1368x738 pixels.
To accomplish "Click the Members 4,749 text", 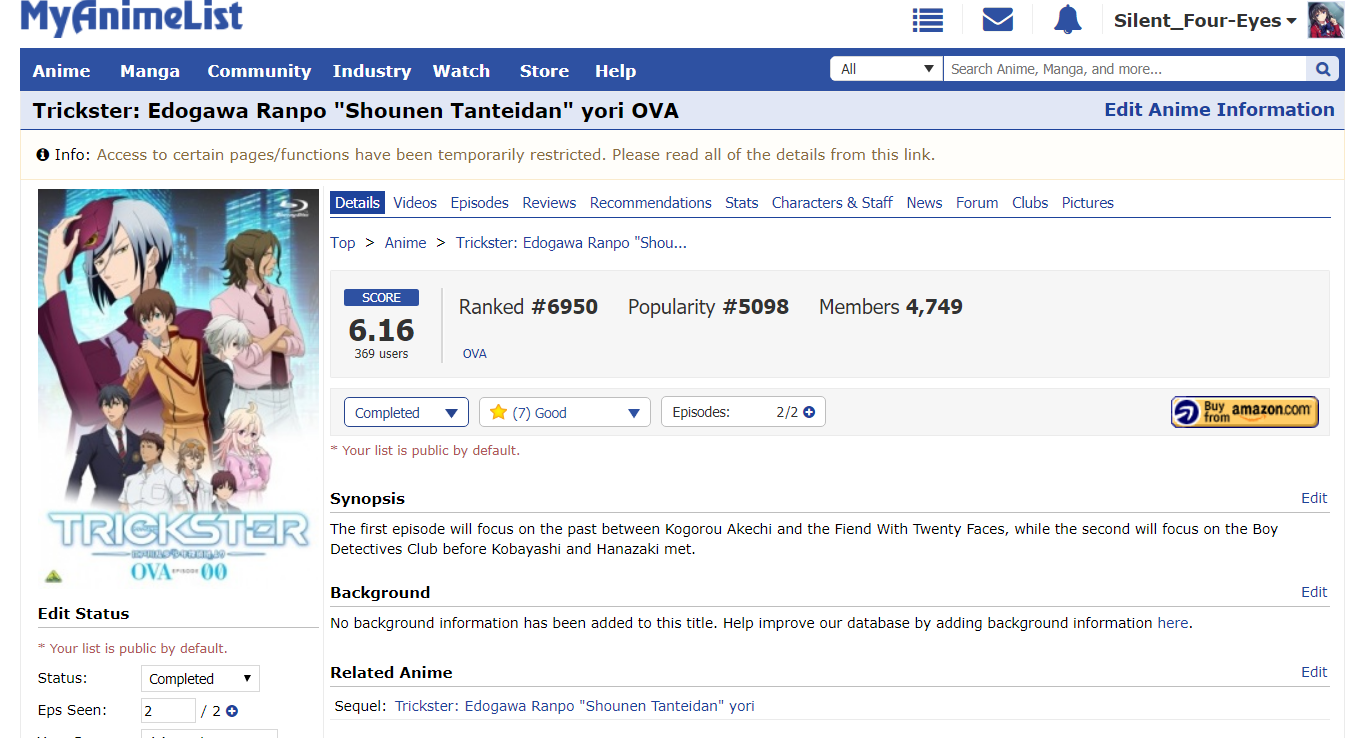I will (891, 307).
